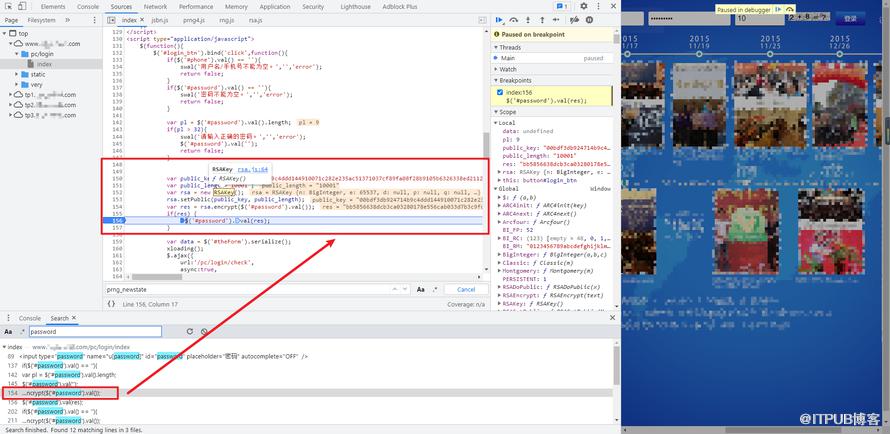Screen dimensions: 890x434
Task: Open the Performance tab
Action: tap(196, 7)
